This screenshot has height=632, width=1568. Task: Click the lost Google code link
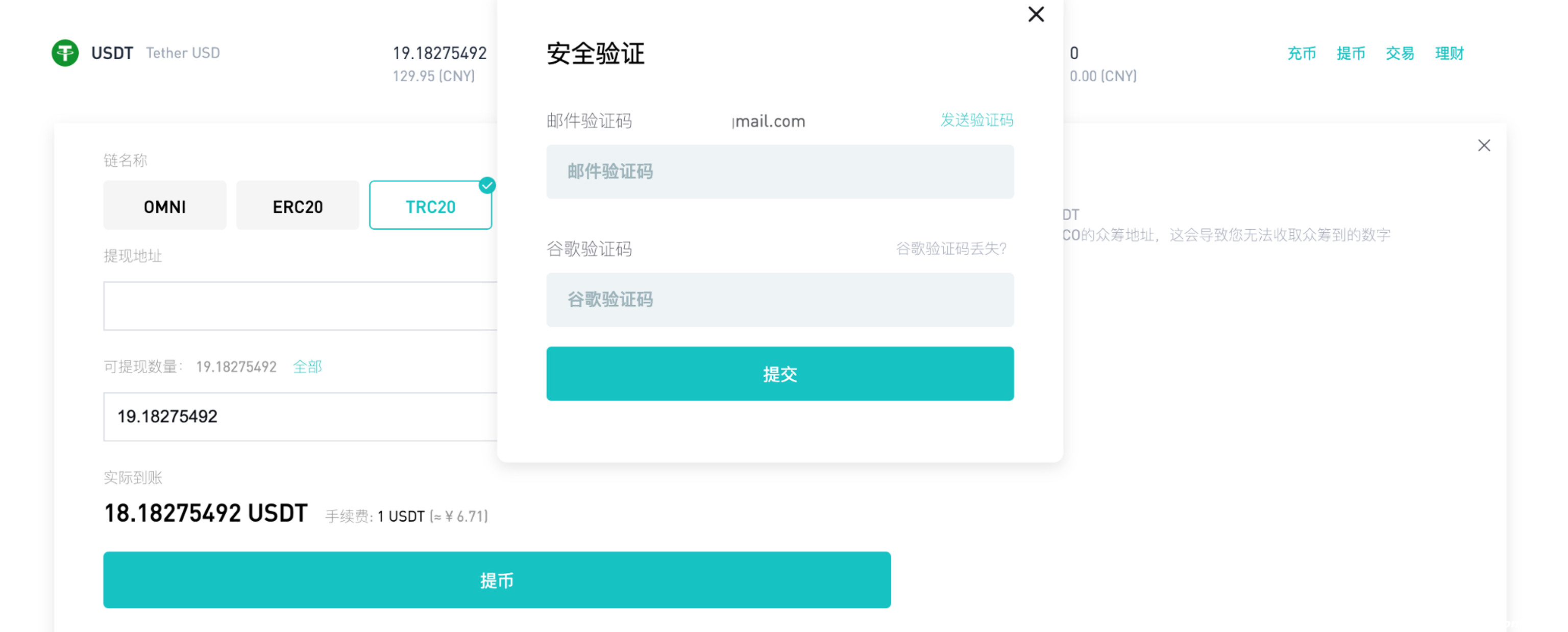(x=951, y=249)
